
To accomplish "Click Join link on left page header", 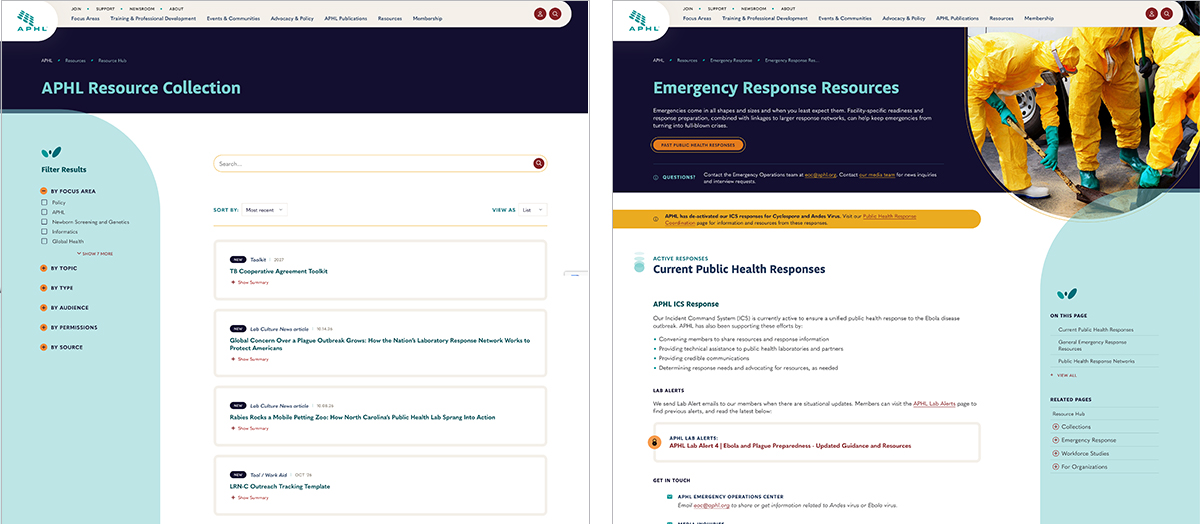I will (76, 8).
